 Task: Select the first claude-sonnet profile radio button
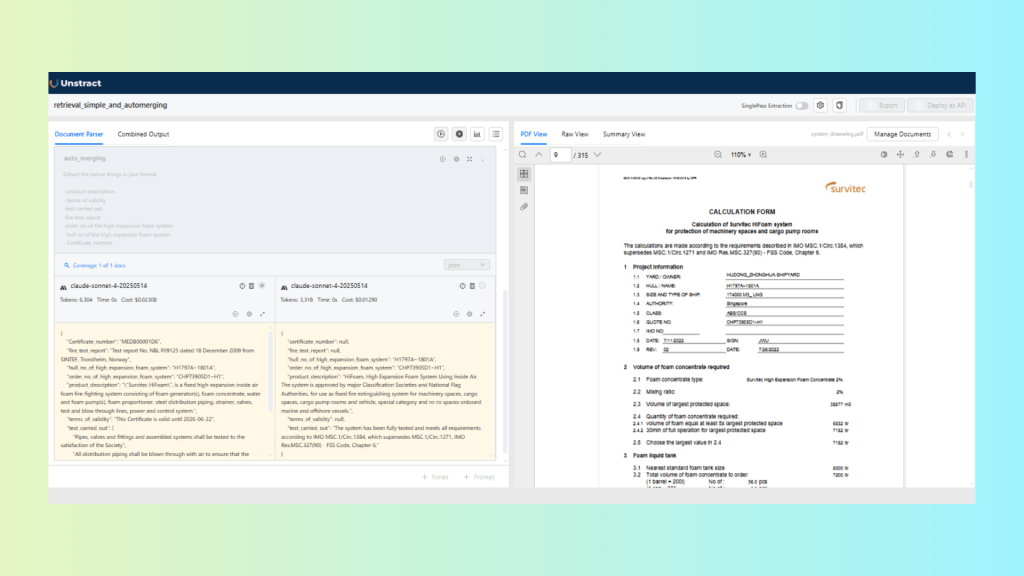click(262, 286)
